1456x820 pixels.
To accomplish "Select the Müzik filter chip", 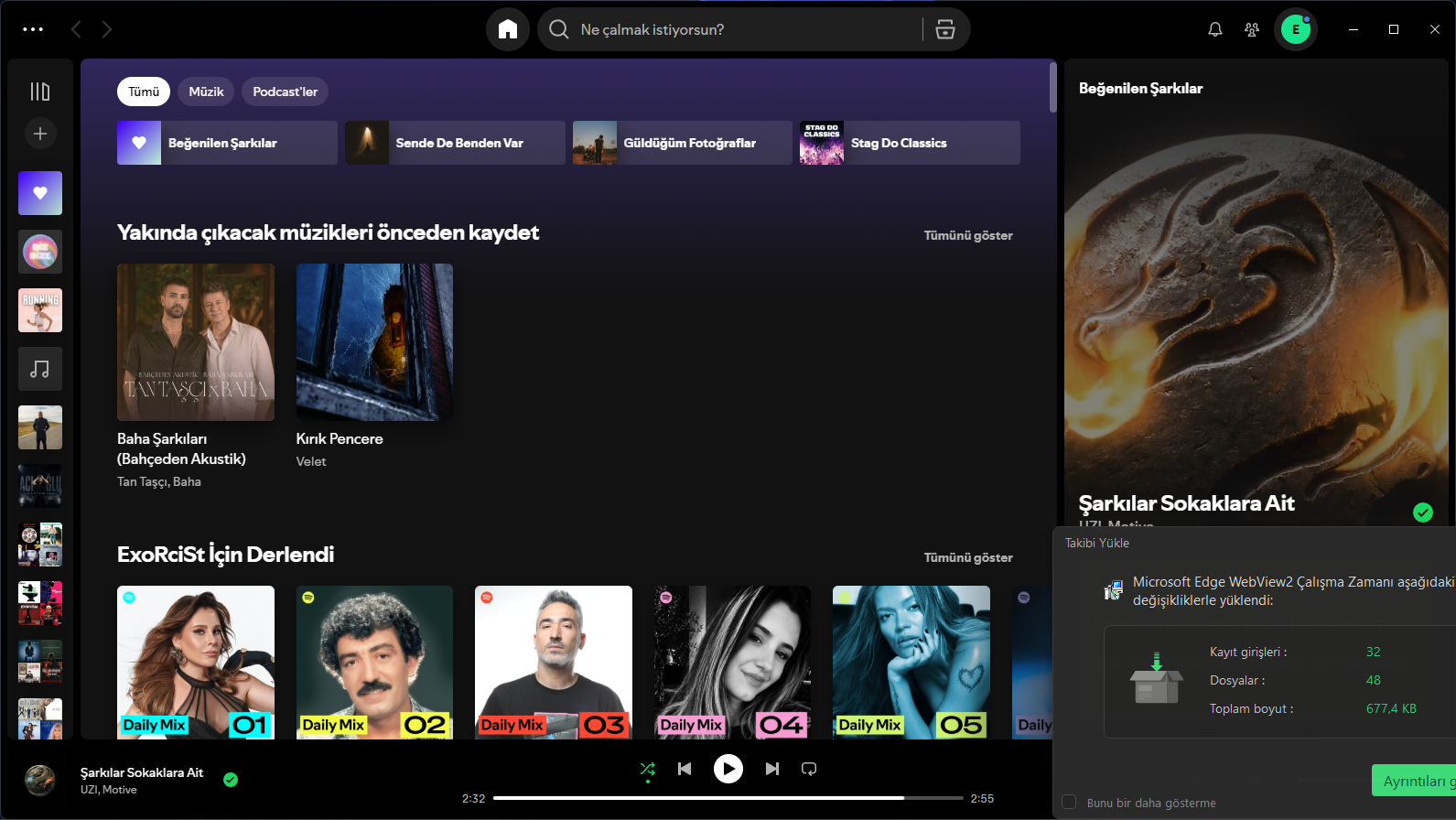I will point(206,92).
